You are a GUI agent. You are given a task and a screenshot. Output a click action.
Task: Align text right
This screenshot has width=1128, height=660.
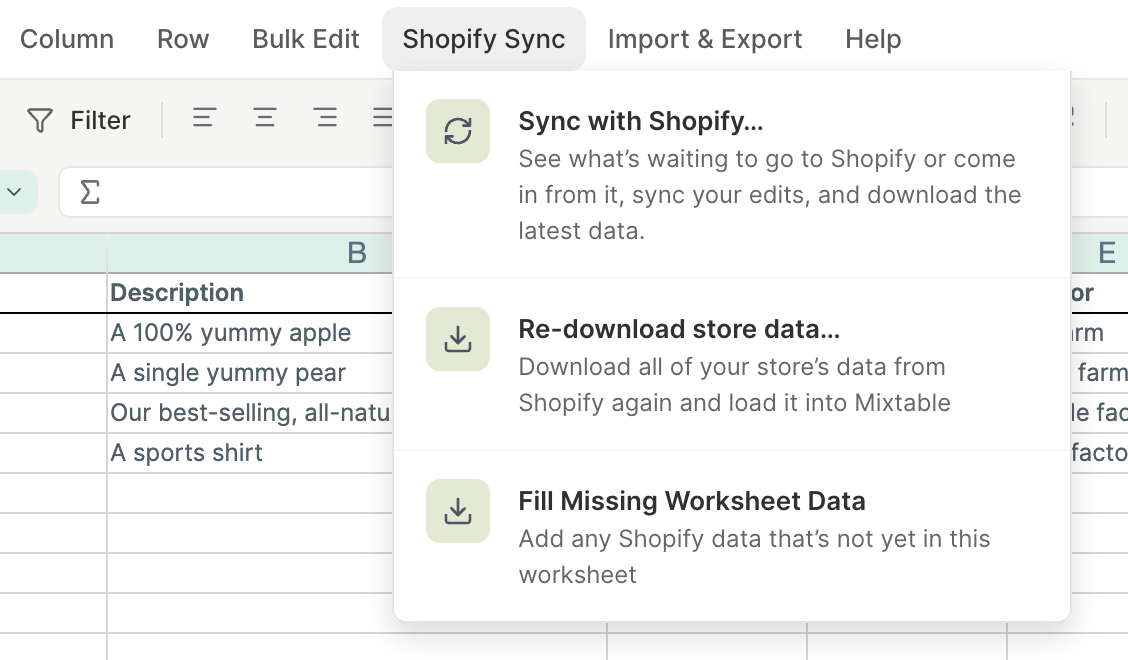point(325,117)
